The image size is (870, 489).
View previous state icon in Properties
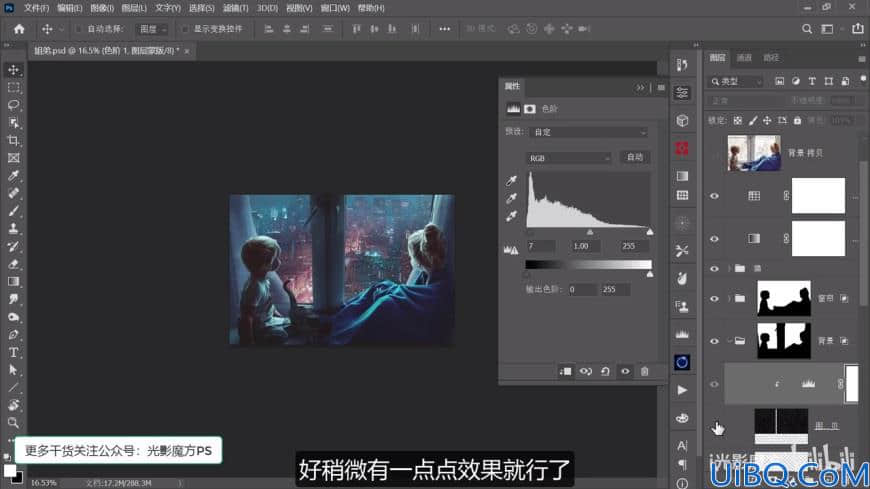(x=585, y=371)
